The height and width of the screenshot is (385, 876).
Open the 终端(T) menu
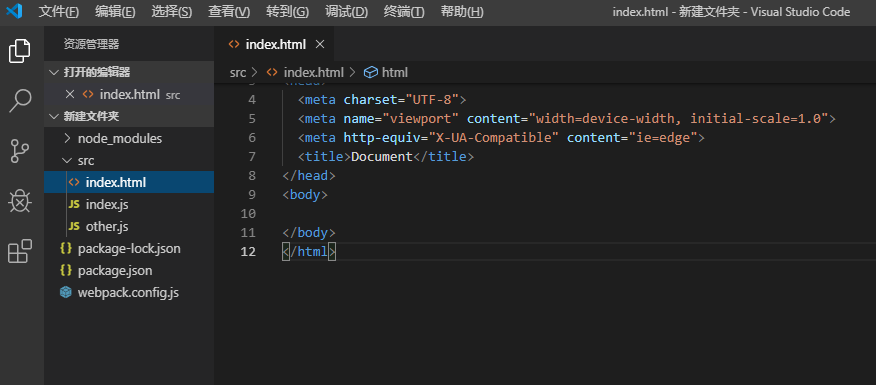(x=404, y=12)
